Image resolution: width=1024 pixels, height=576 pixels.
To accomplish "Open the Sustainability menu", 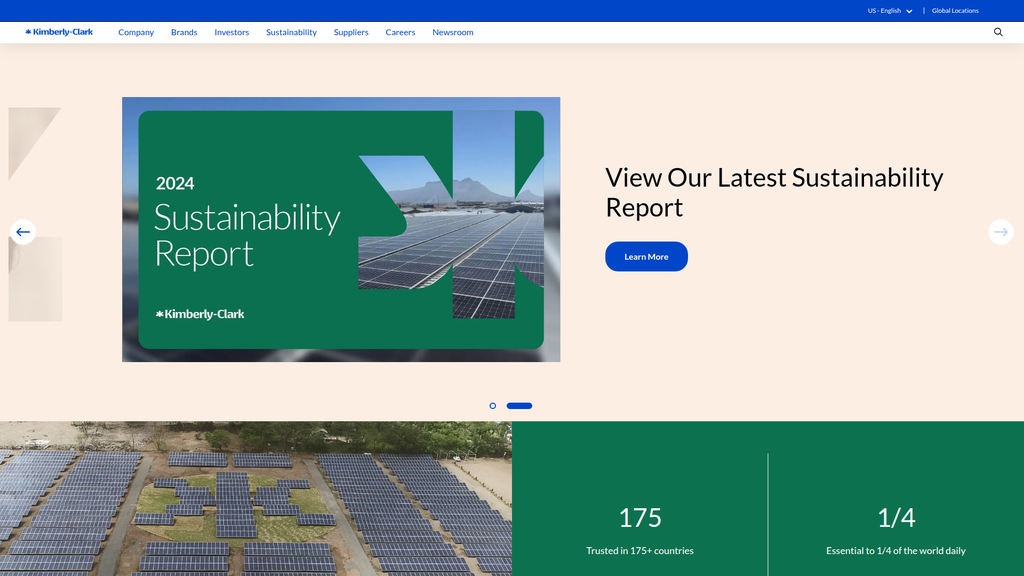I will tap(291, 32).
